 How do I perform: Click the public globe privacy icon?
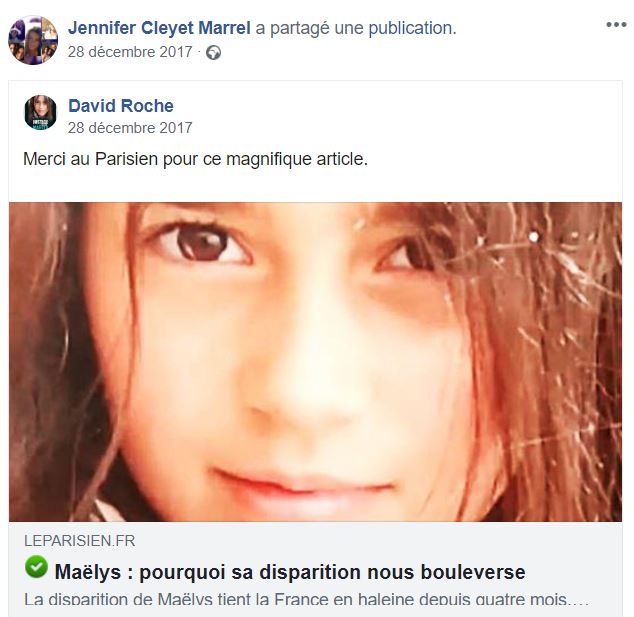click(213, 53)
